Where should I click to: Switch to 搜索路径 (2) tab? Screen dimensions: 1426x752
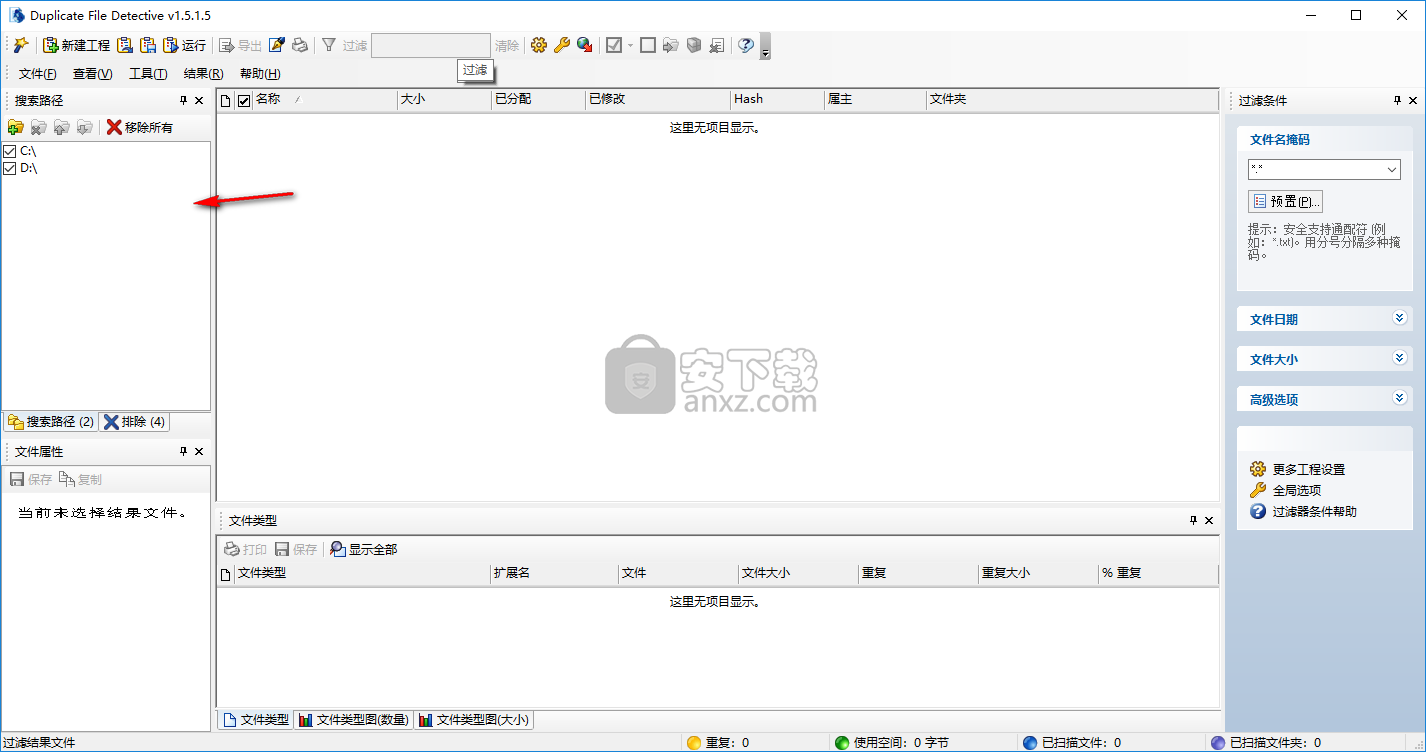tap(50, 422)
